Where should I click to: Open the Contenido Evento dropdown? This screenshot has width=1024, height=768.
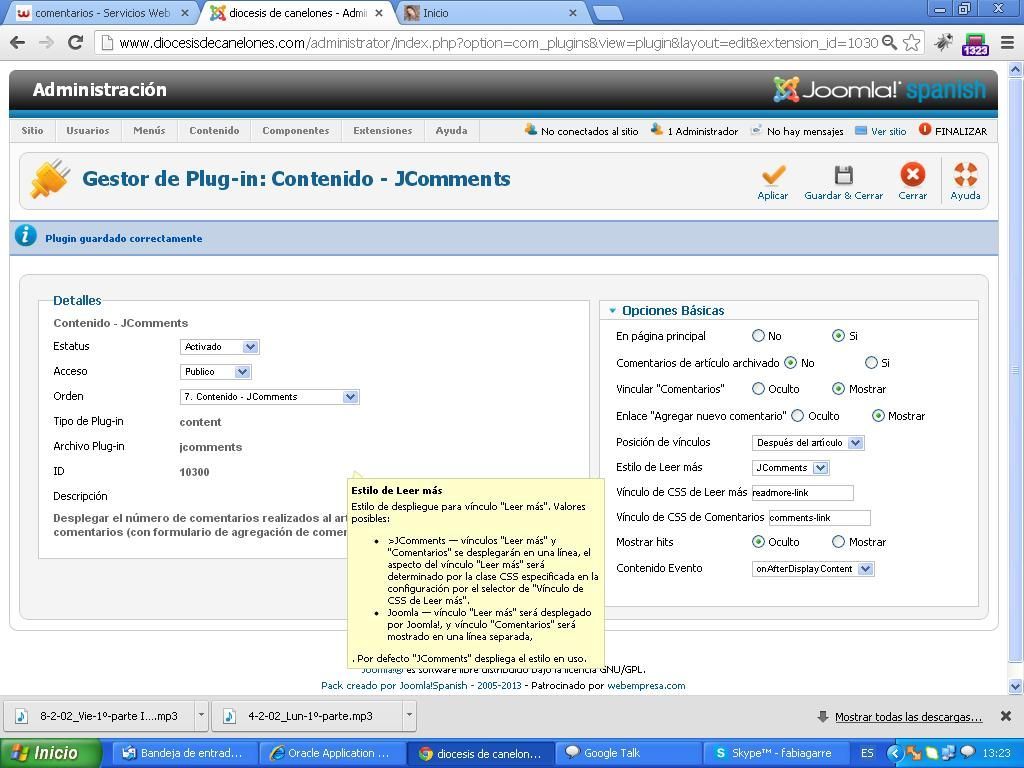[x=813, y=569]
